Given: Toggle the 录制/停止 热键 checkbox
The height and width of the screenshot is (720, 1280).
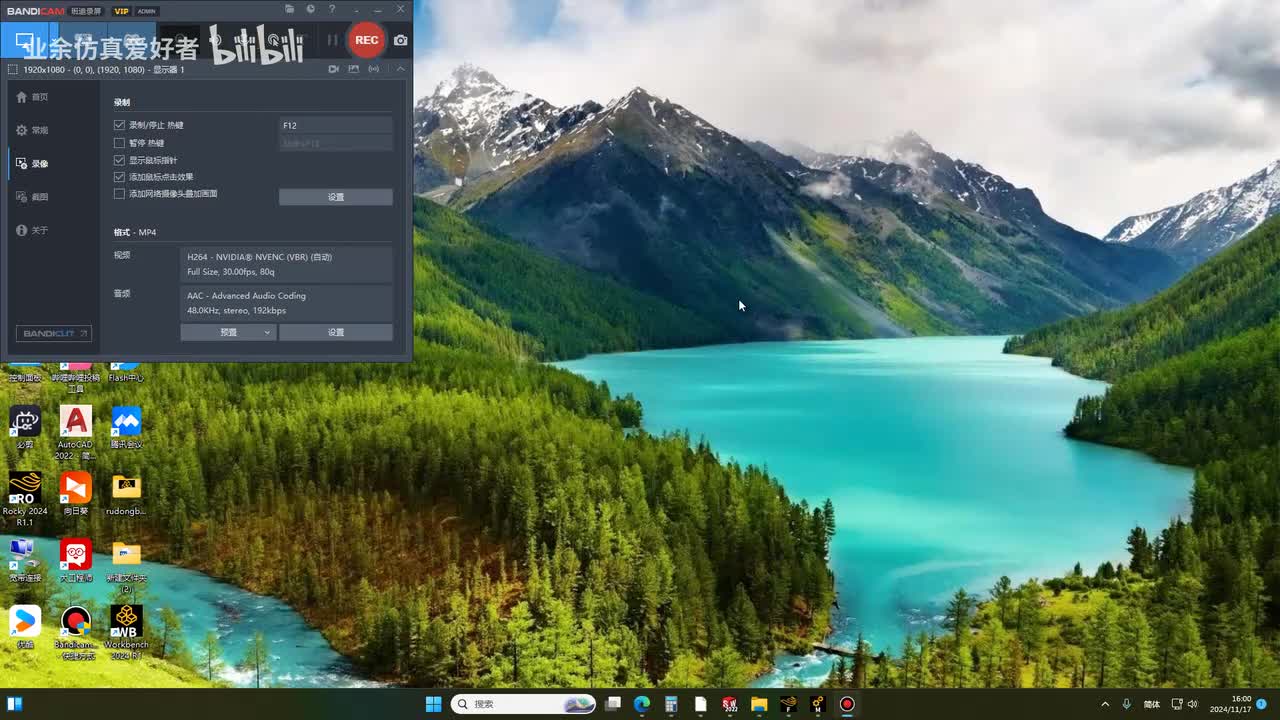Looking at the screenshot, I should pos(120,125).
